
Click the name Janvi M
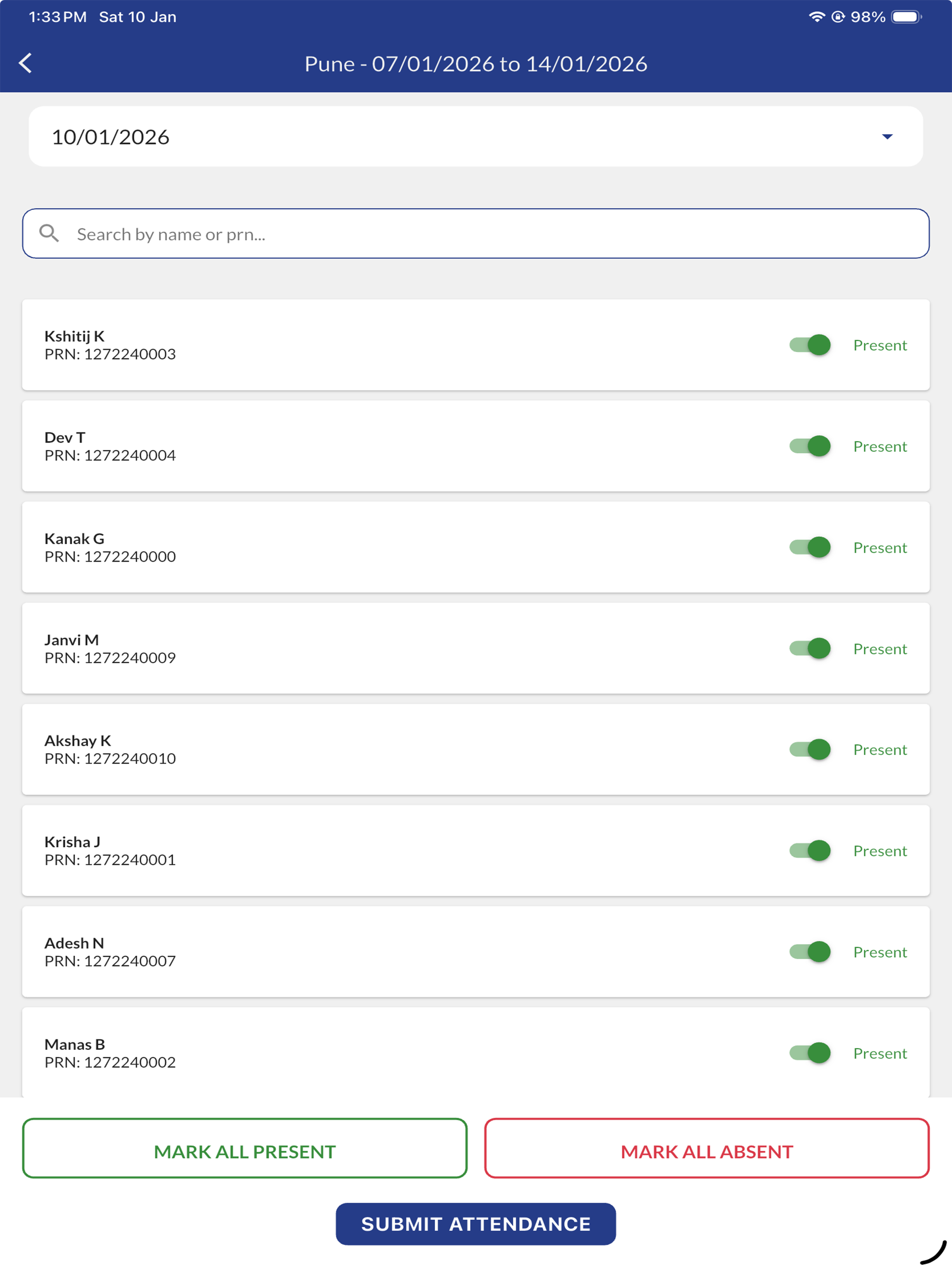[x=72, y=640]
